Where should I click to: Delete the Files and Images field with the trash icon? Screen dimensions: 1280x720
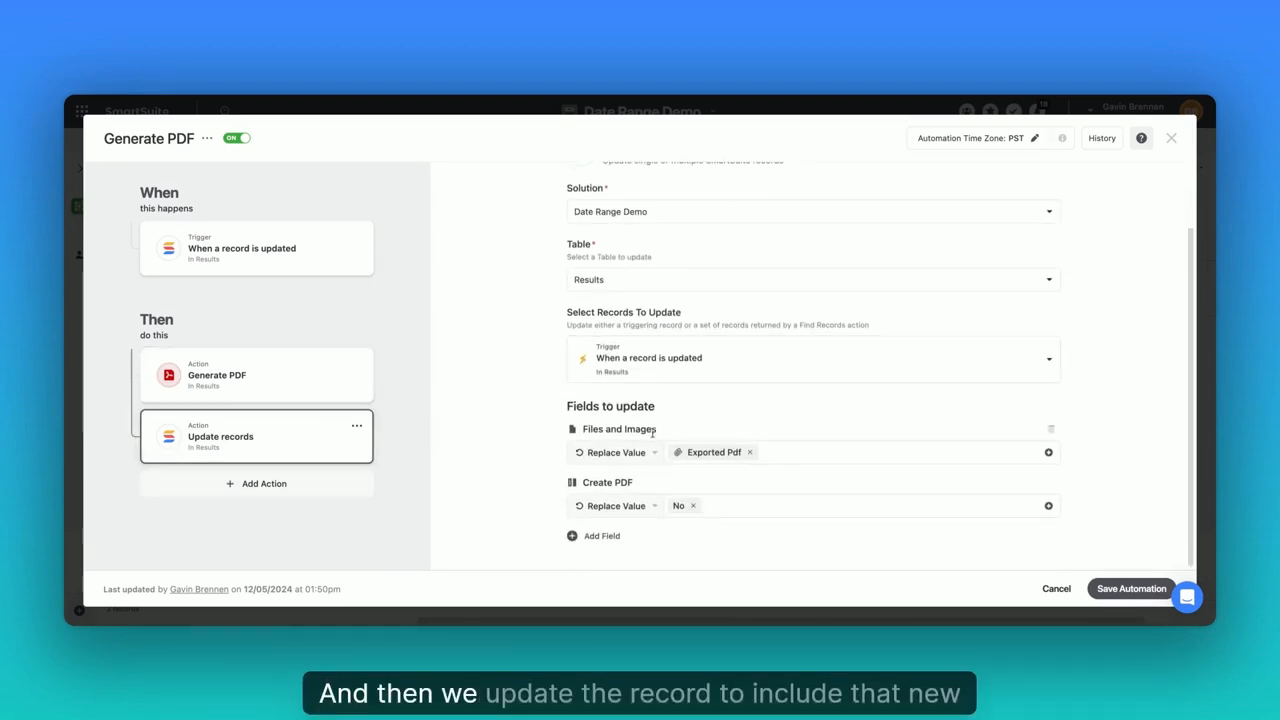pyautogui.click(x=1051, y=429)
